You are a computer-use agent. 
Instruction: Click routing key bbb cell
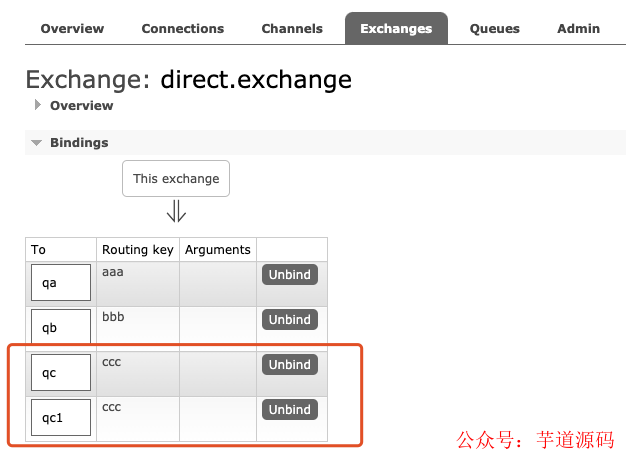pos(138,329)
